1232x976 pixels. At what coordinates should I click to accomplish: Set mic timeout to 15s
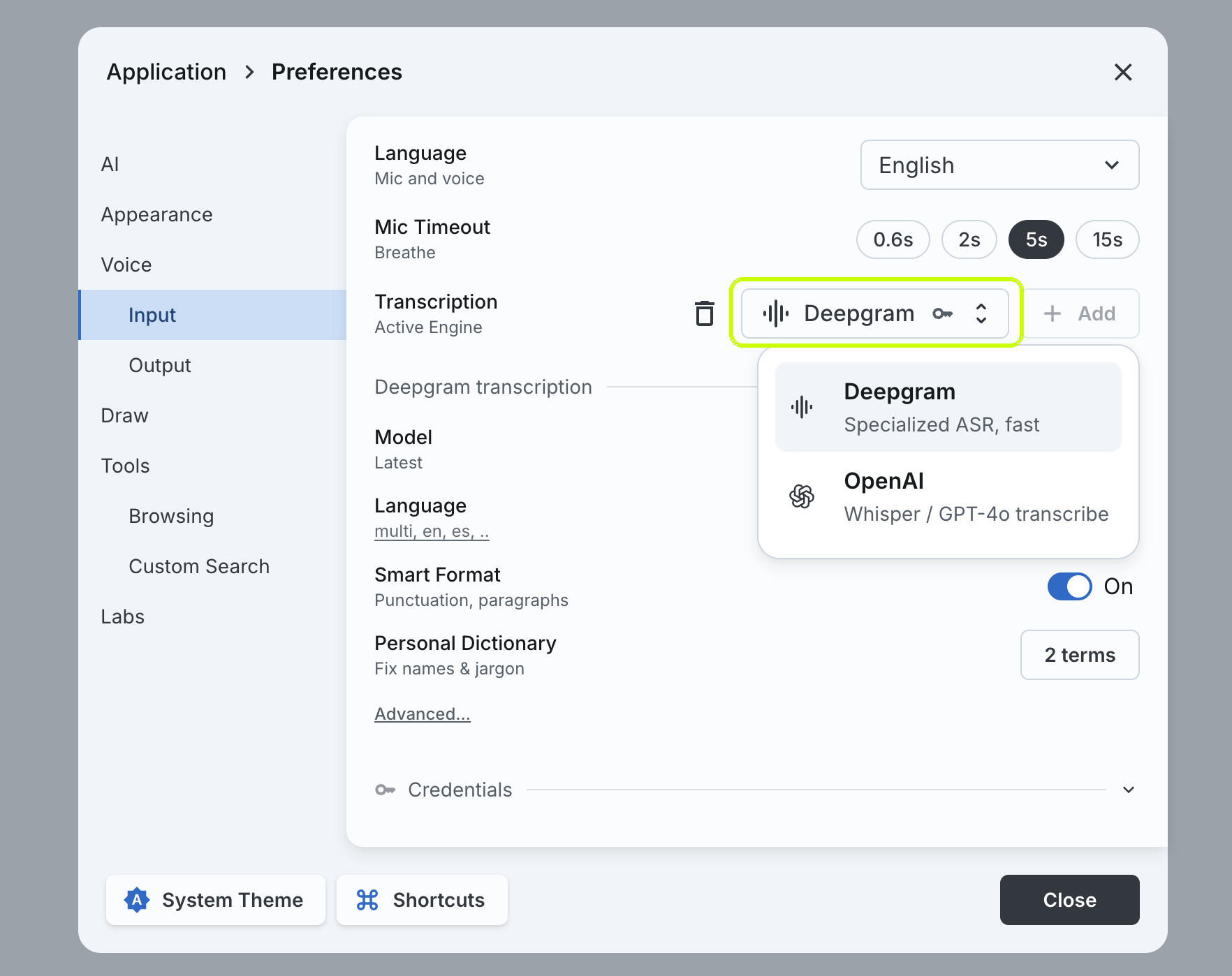[x=1108, y=239]
